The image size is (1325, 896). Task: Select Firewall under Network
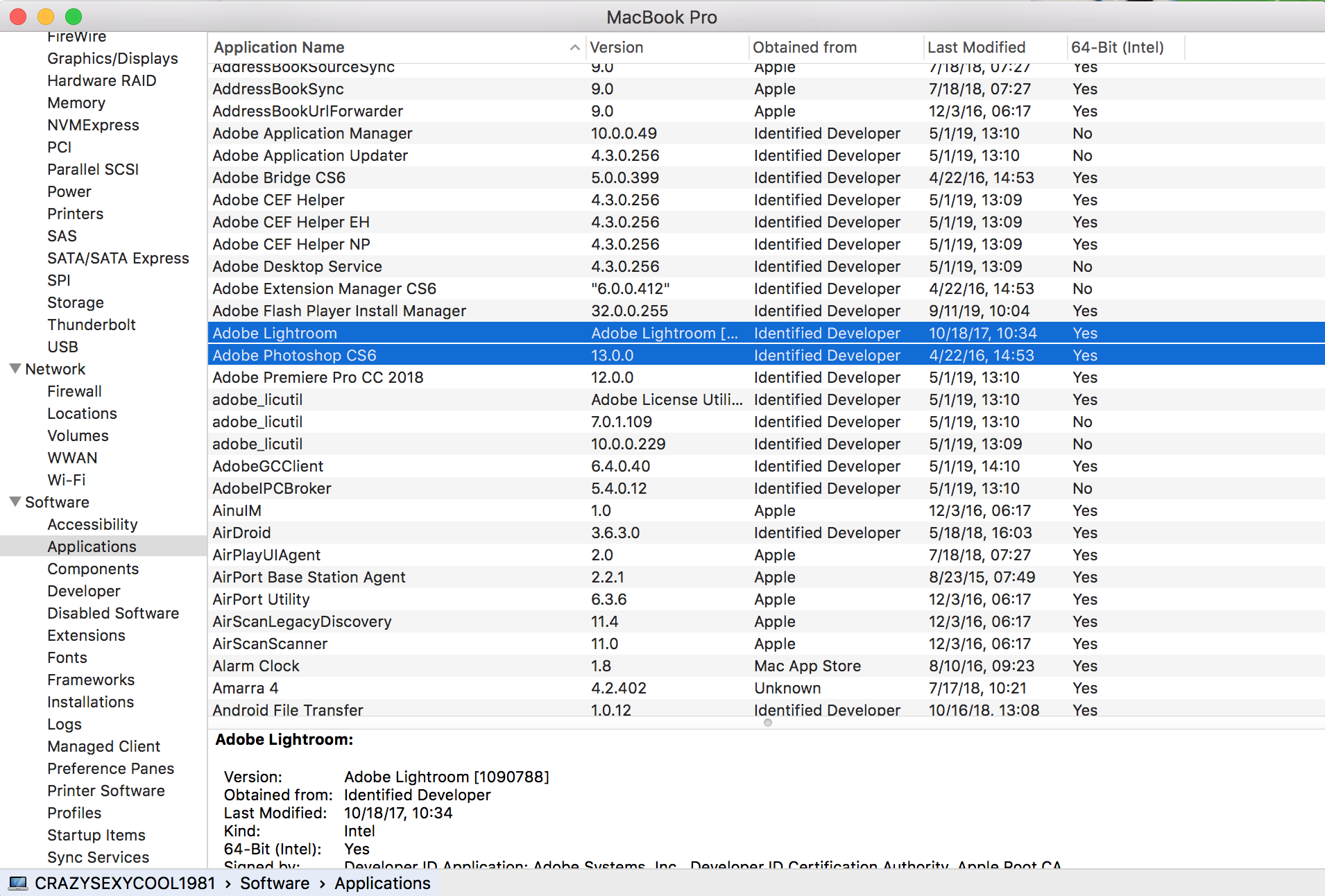point(74,391)
